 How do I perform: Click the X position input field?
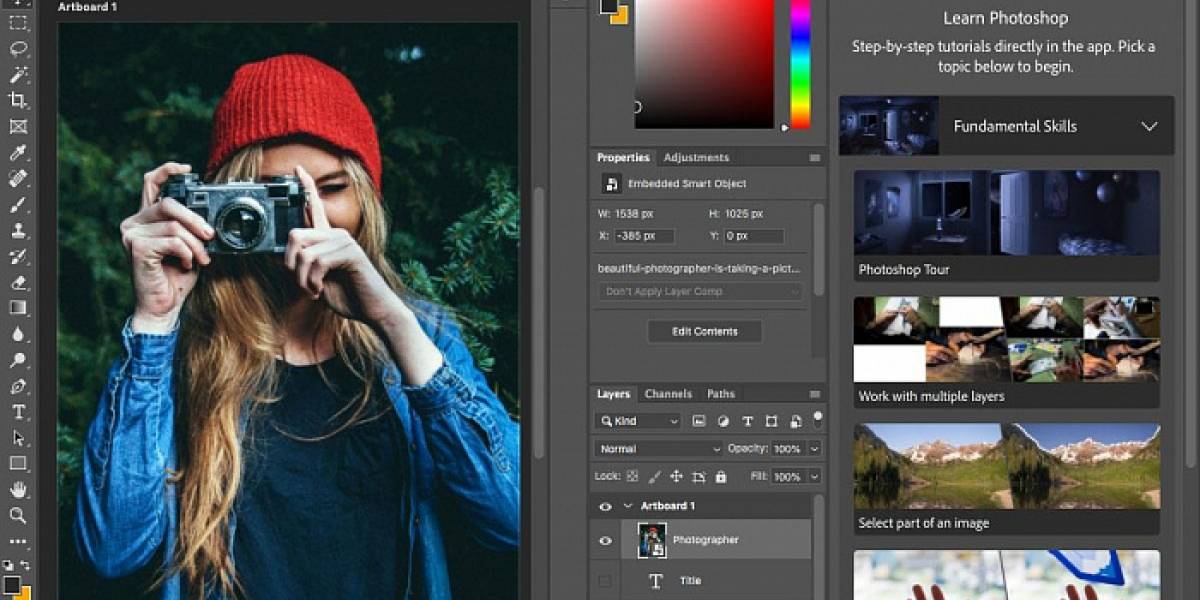pyautogui.click(x=644, y=236)
